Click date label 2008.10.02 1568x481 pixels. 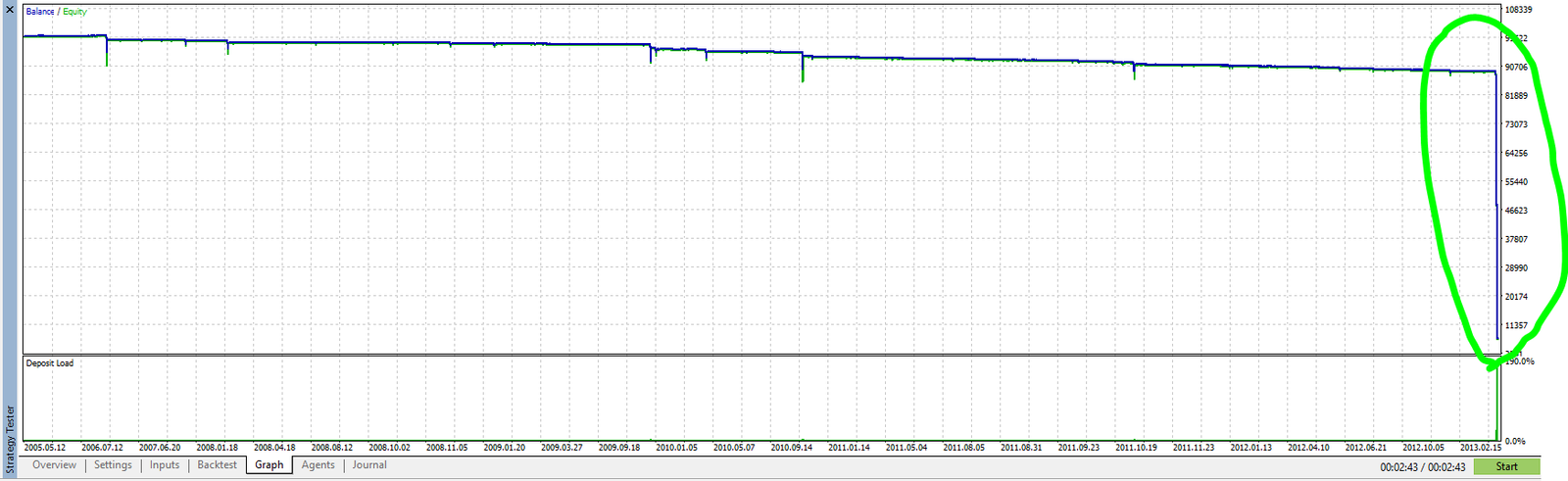coord(389,448)
